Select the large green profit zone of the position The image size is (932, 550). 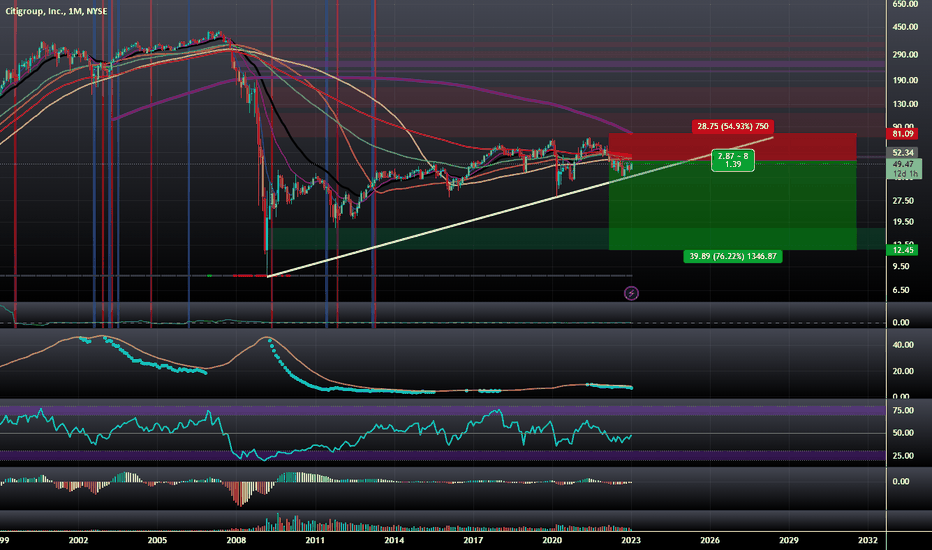(x=732, y=205)
